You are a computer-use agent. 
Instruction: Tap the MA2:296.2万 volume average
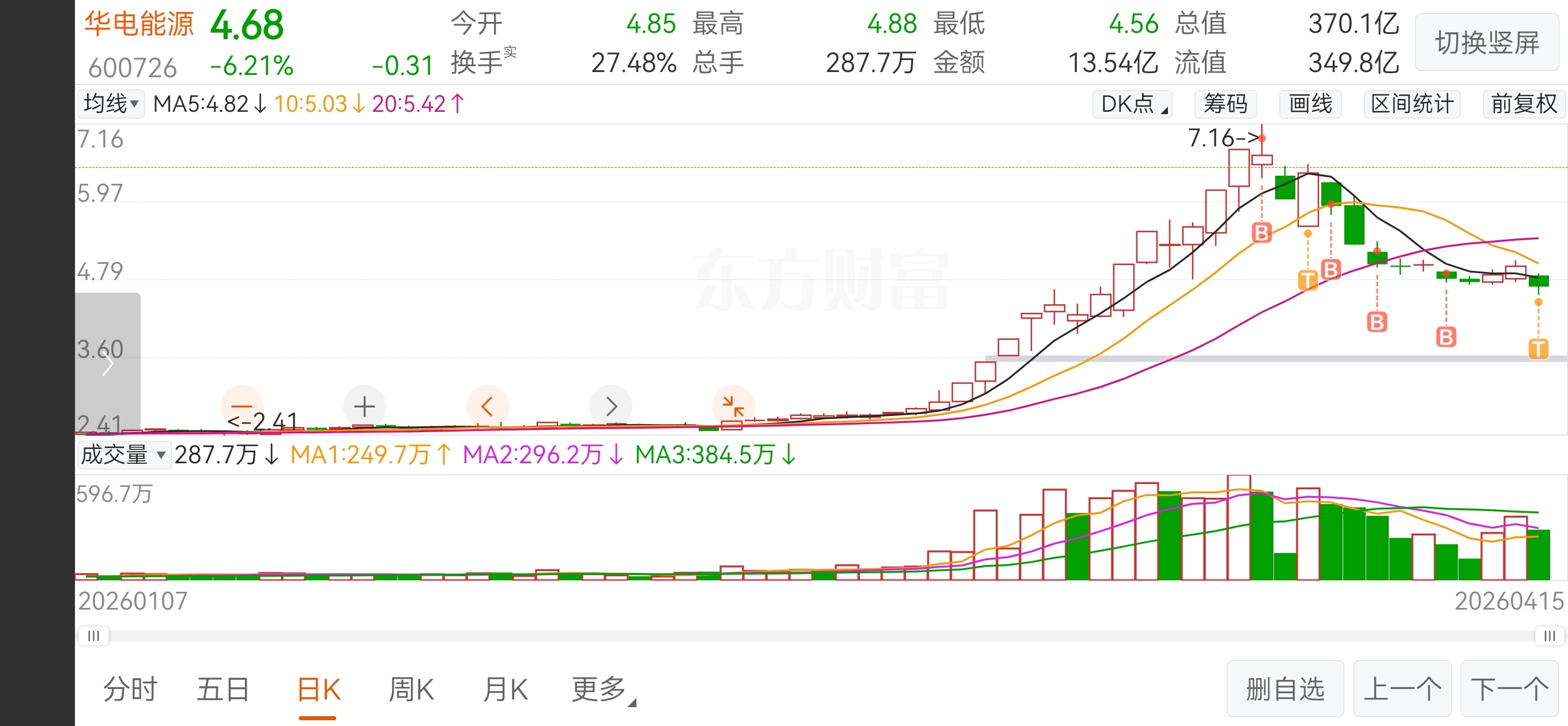pos(543,455)
